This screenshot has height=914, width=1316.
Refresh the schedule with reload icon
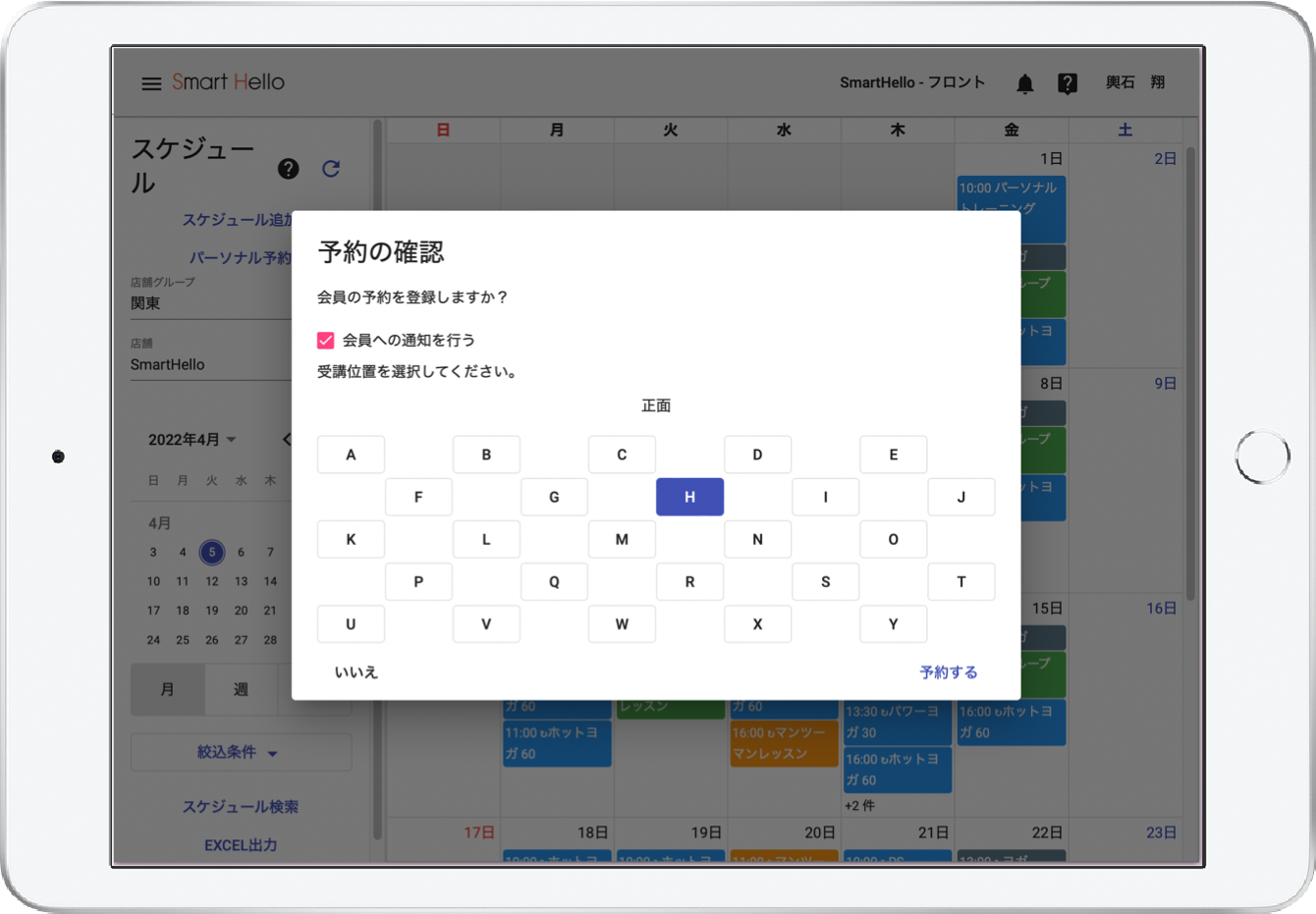click(x=331, y=169)
